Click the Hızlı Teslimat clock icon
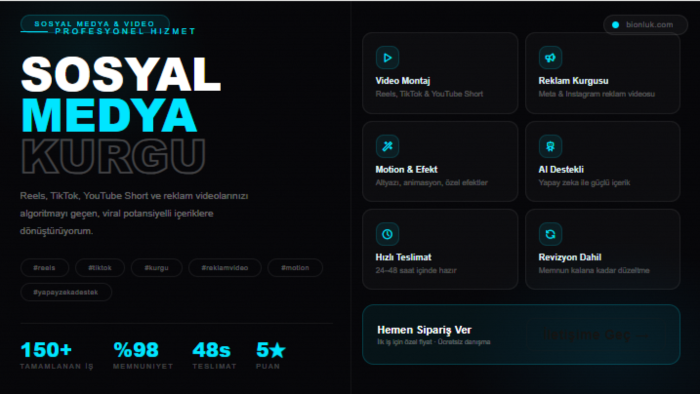Image resolution: width=700 pixels, height=394 pixels. 387,234
